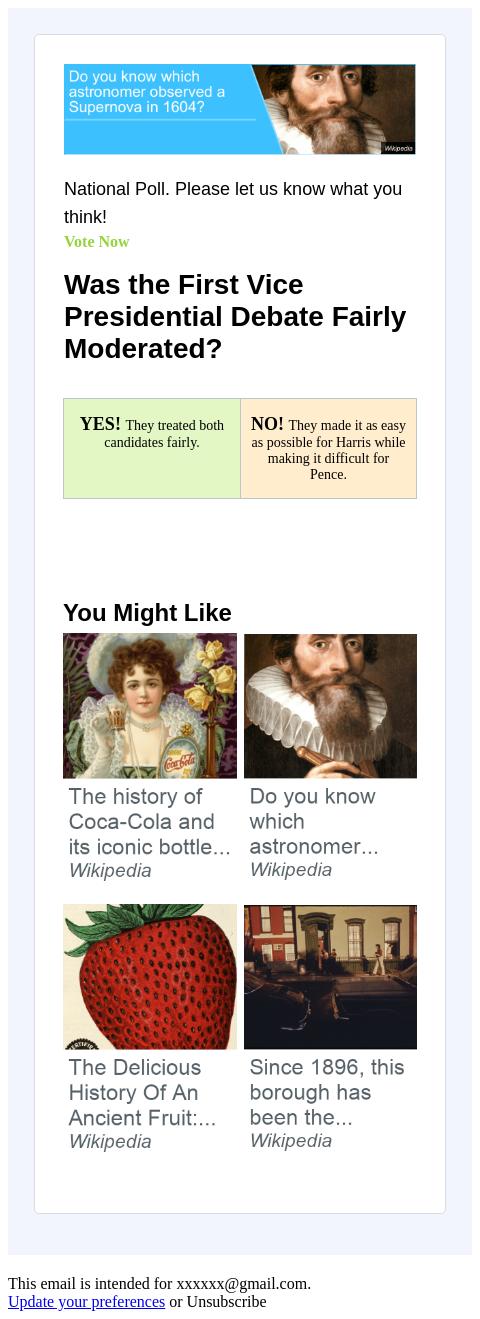The height and width of the screenshot is (1319, 480).
Task: Open the borough street scene thumbnail
Action: point(330,977)
